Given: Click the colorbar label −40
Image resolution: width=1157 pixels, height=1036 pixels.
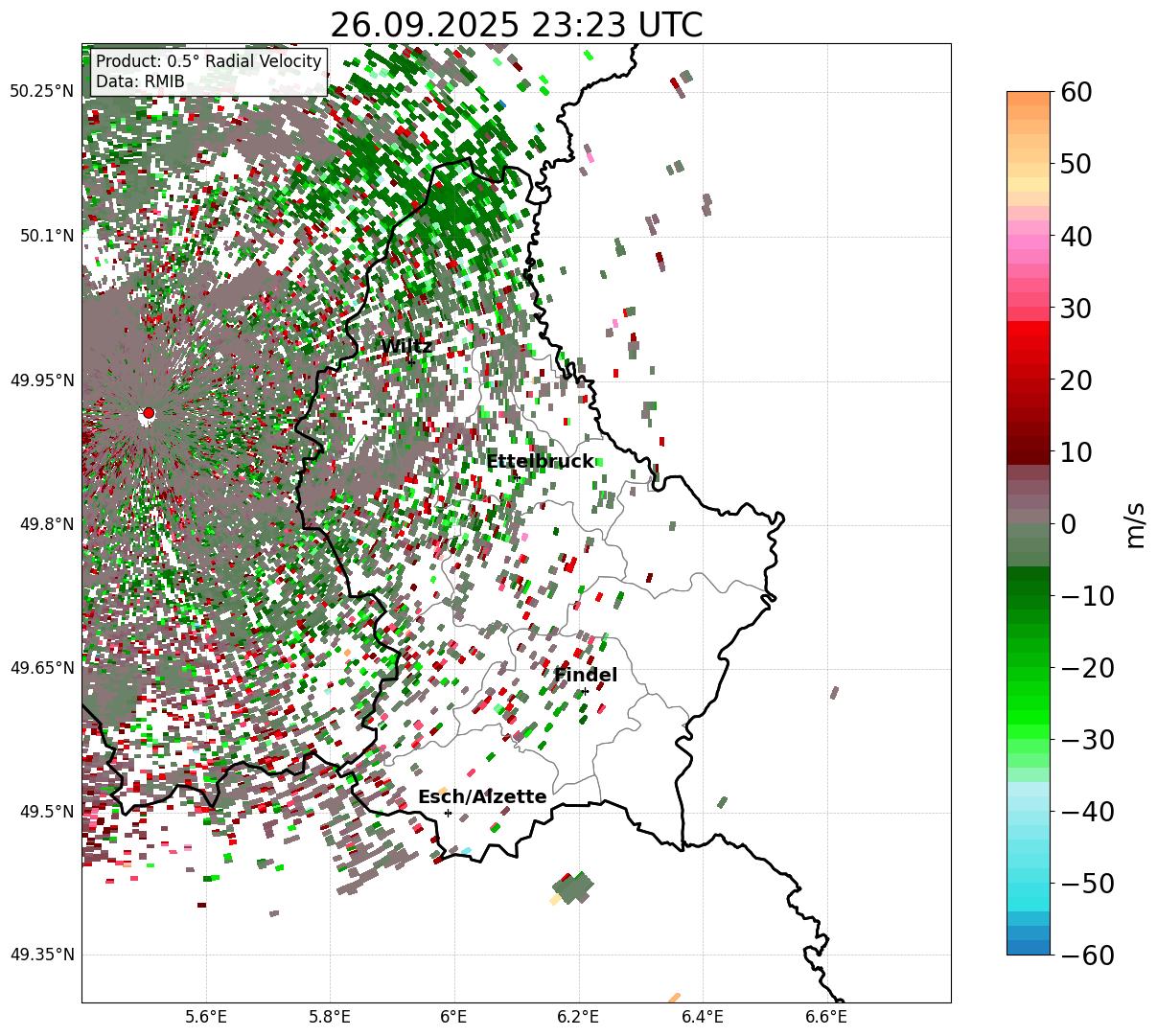Looking at the screenshot, I should pos(1087,811).
